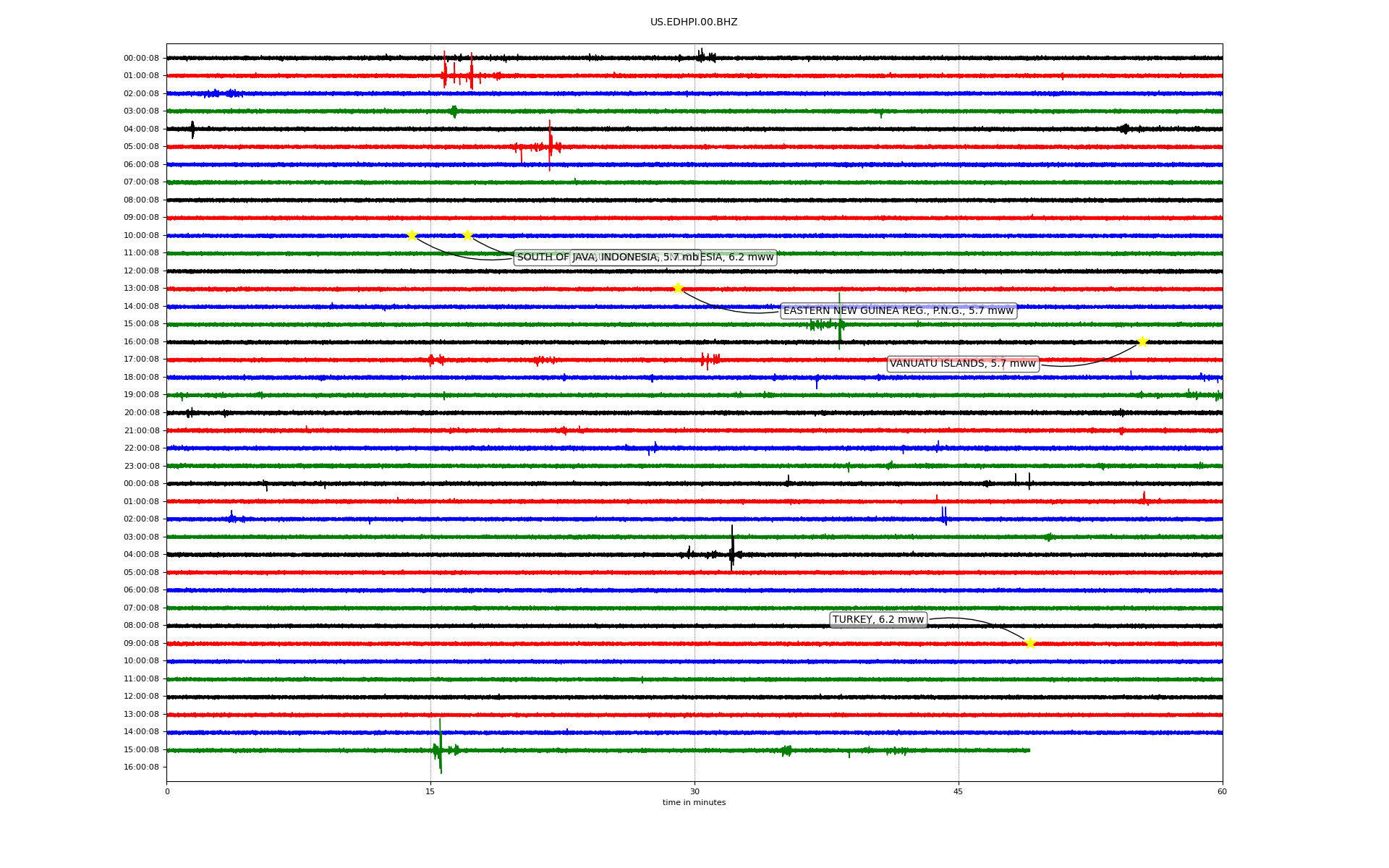The width and height of the screenshot is (1389, 868).
Task: Click the x-axis tick label 60
Action: 1222,791
